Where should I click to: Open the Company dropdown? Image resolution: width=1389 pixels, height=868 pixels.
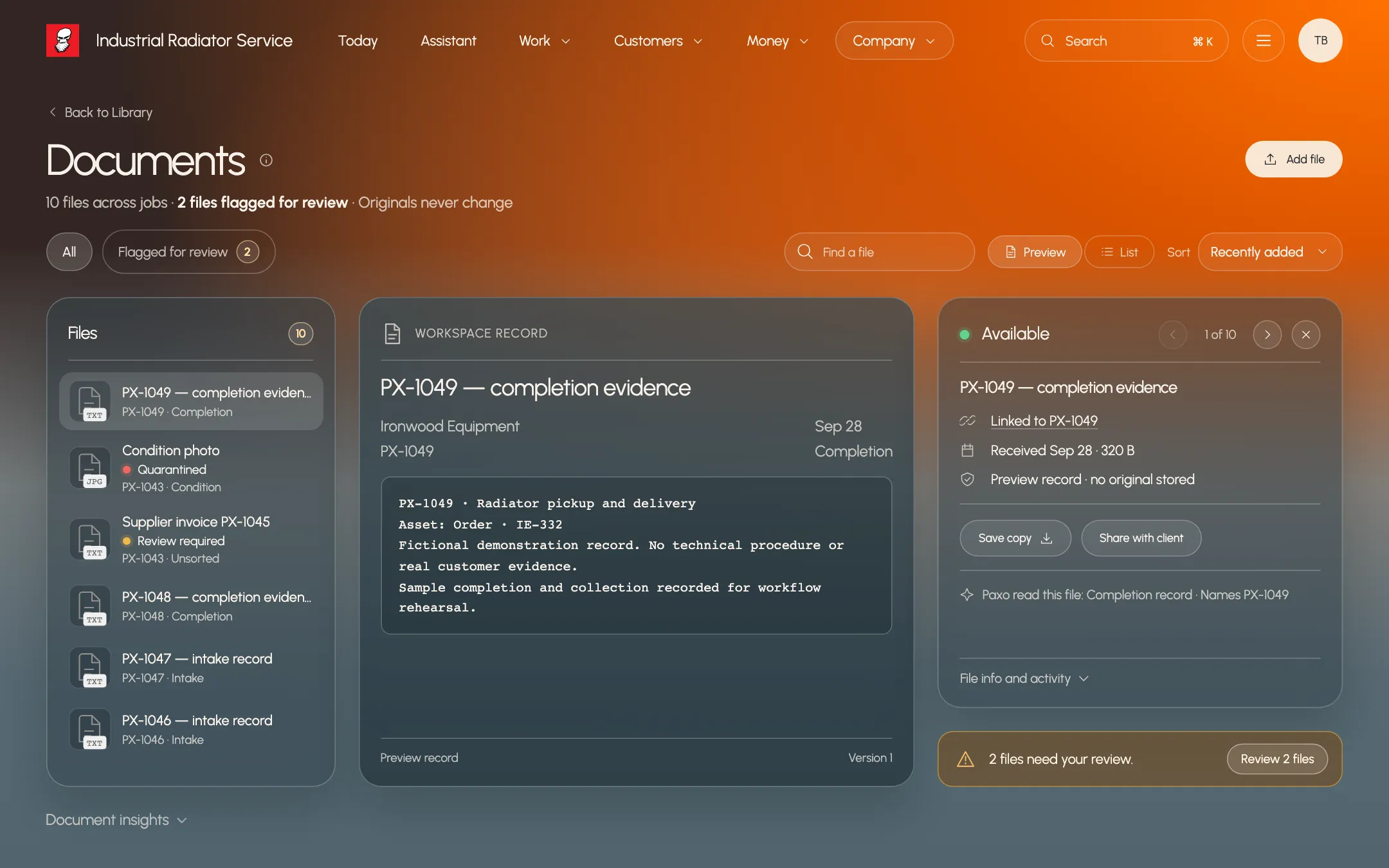[894, 41]
